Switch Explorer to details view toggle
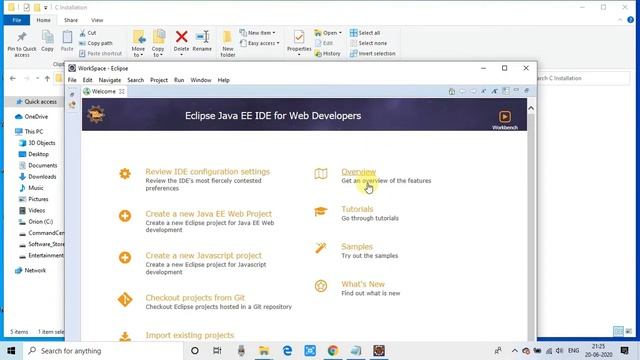 point(619,331)
